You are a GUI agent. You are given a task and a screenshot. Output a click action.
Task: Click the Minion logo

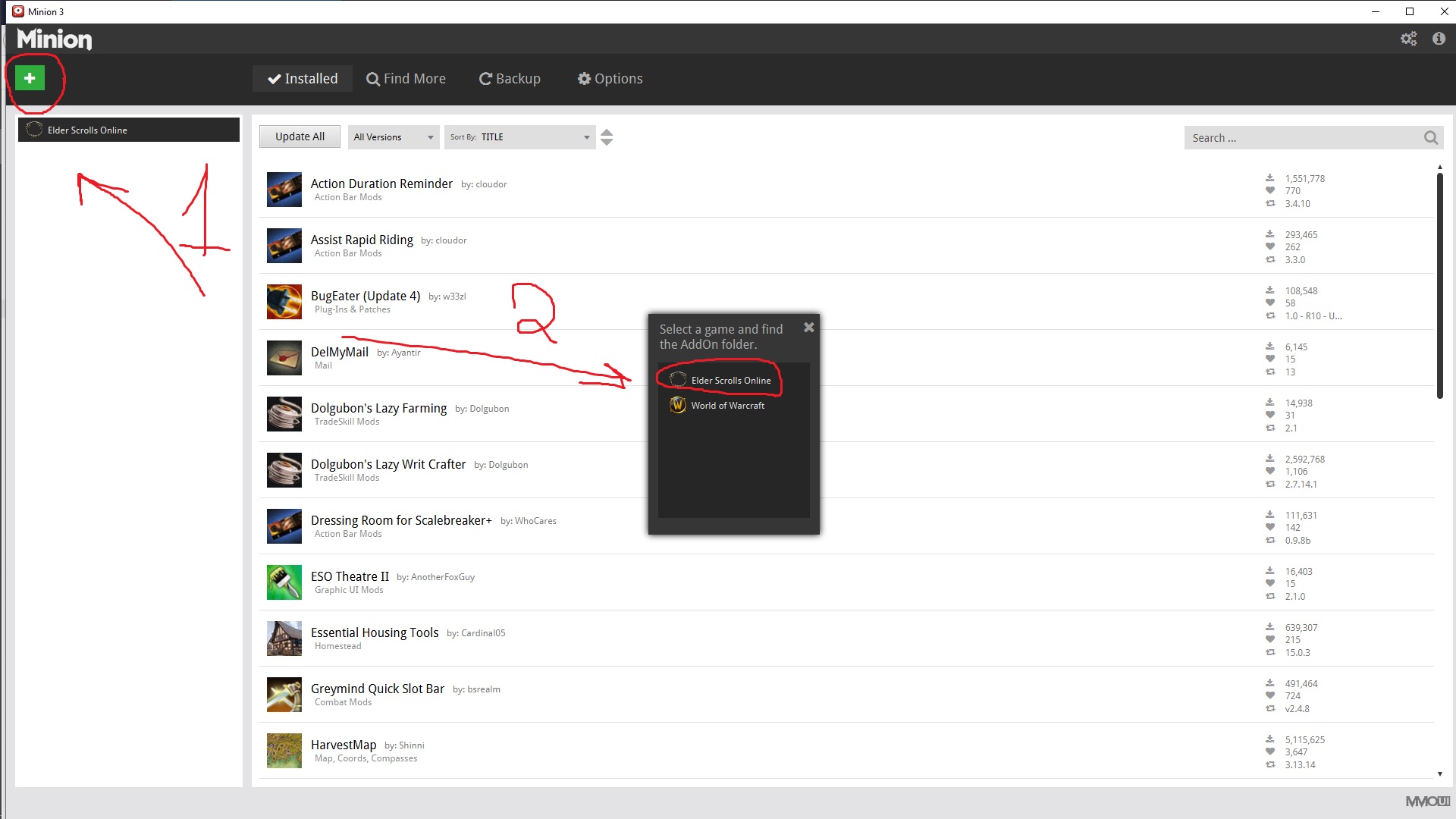pos(55,39)
